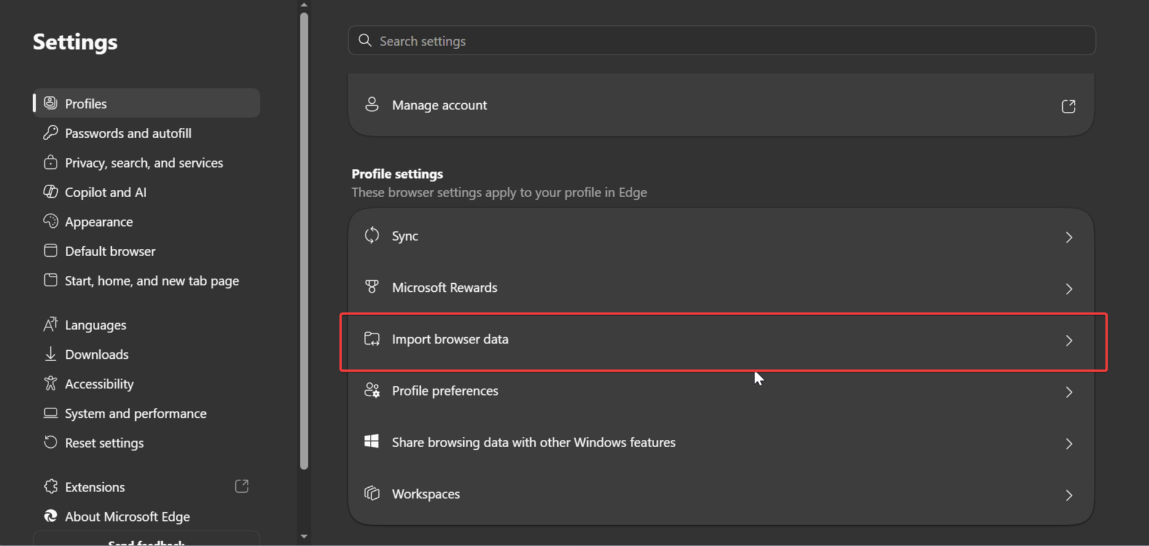Click the Manage account person icon

[372, 104]
